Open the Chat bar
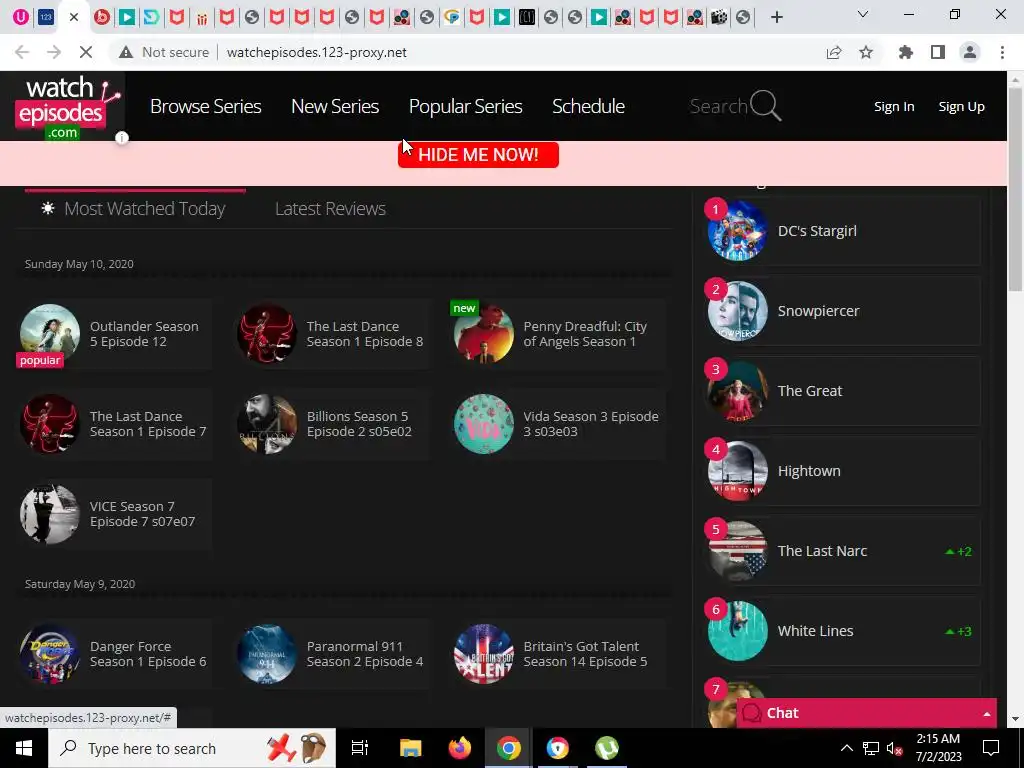 click(x=867, y=713)
